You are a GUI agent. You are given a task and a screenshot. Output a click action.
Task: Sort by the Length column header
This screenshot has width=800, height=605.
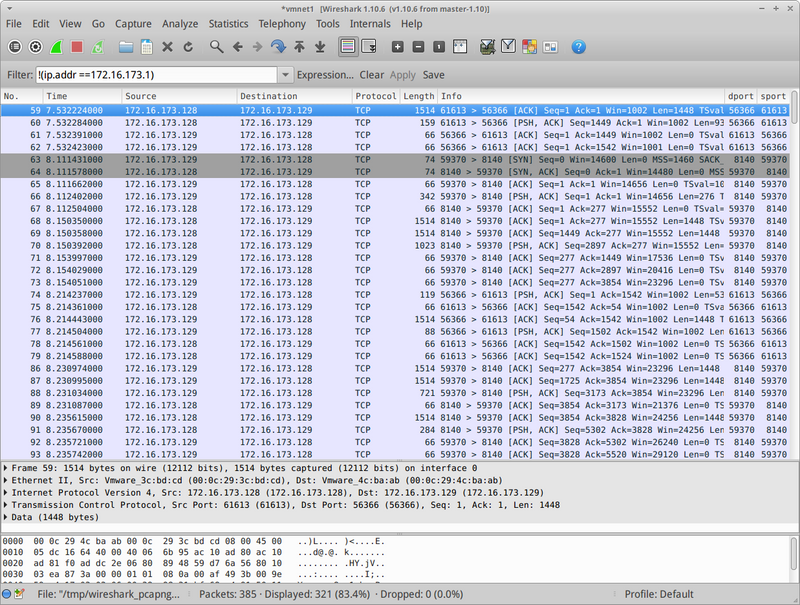click(418, 96)
